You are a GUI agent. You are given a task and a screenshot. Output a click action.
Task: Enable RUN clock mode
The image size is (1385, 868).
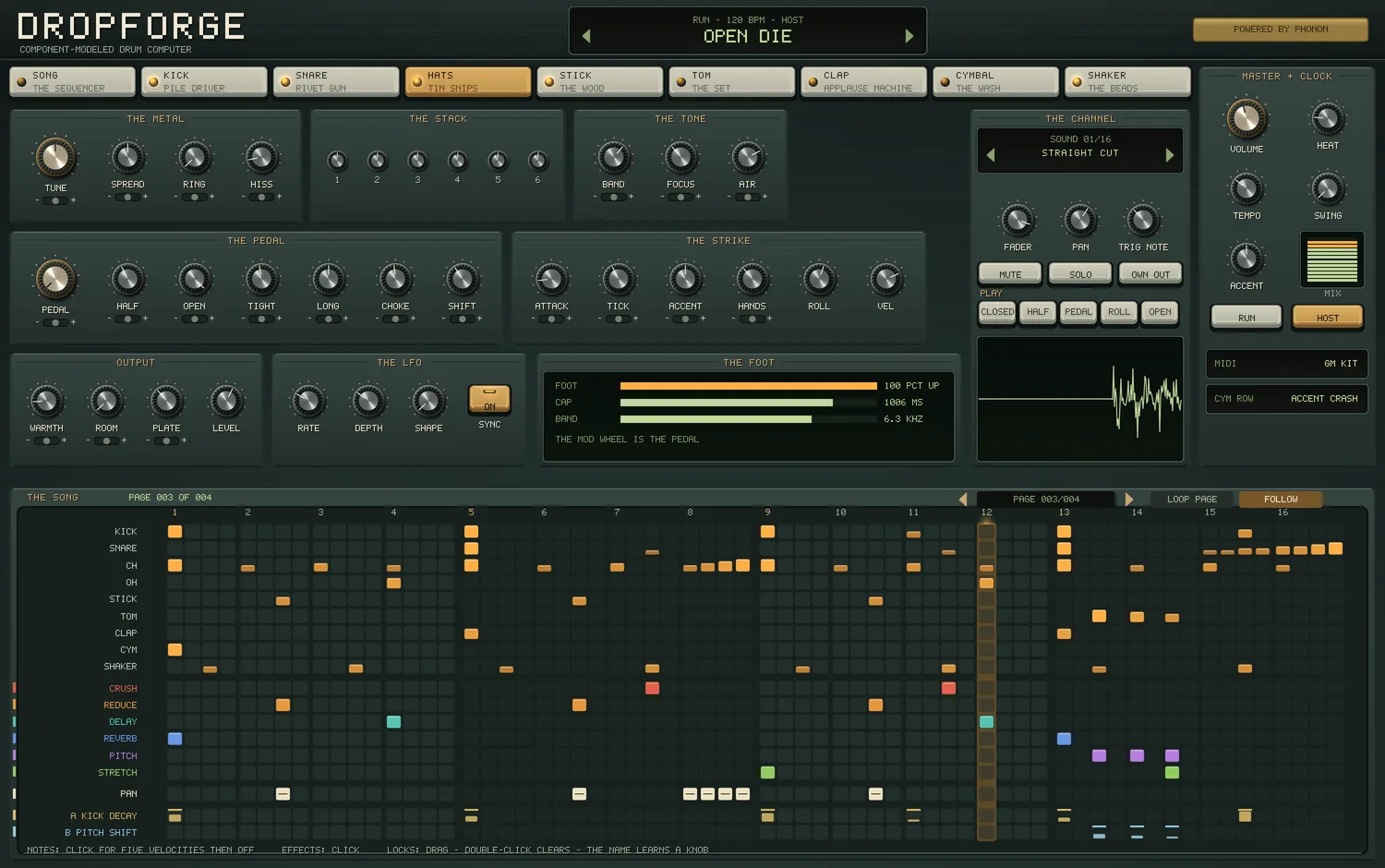pyautogui.click(x=1246, y=318)
